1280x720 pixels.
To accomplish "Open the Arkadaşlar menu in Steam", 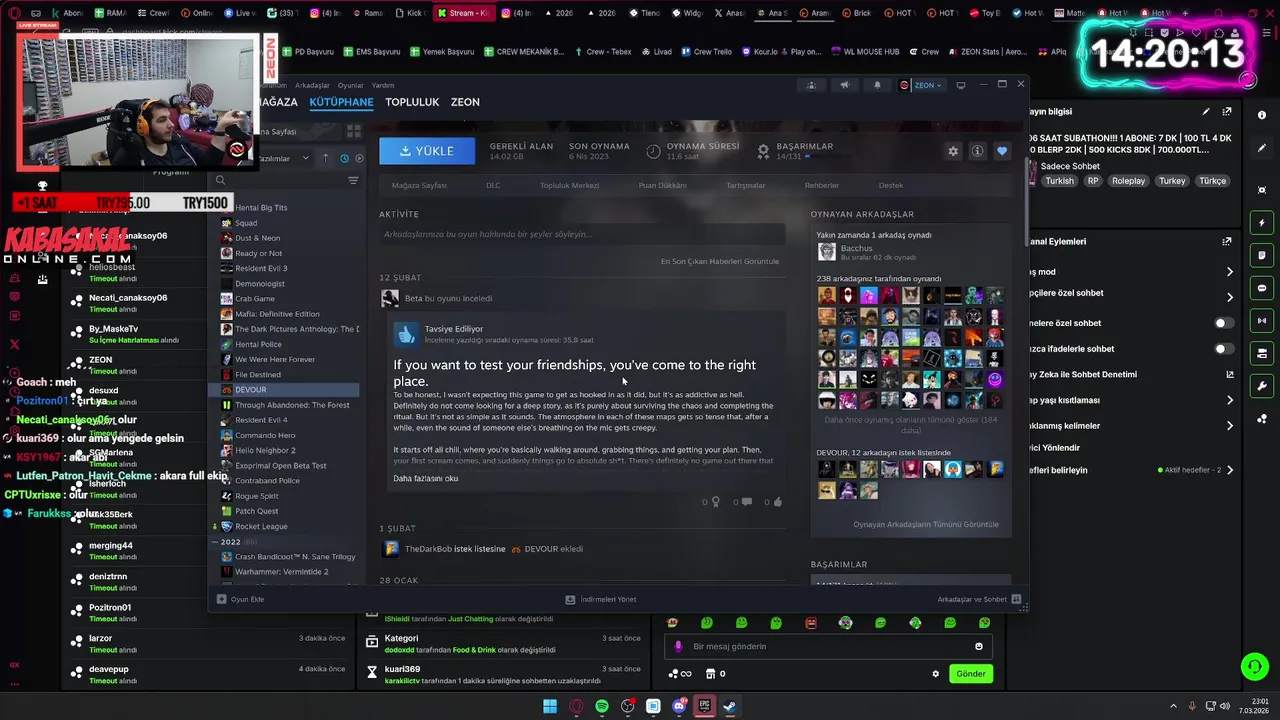I will point(312,85).
